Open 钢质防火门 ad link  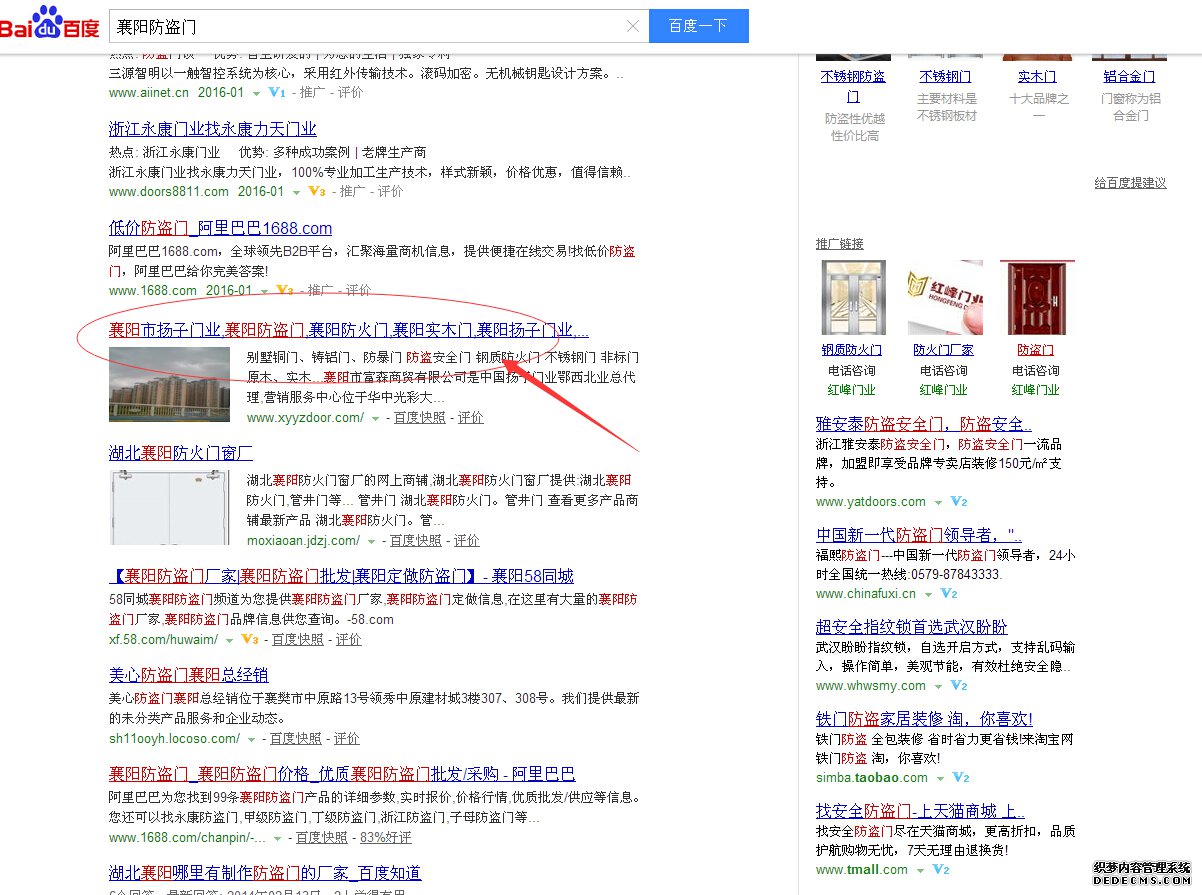pos(852,350)
